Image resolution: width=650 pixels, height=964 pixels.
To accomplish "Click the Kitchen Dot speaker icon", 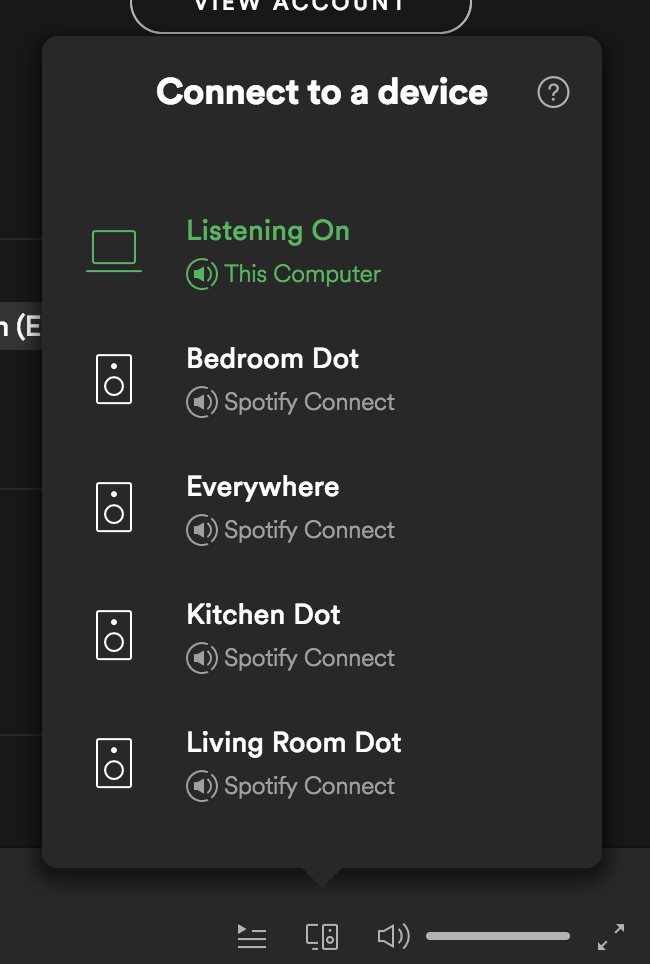I will tap(114, 634).
